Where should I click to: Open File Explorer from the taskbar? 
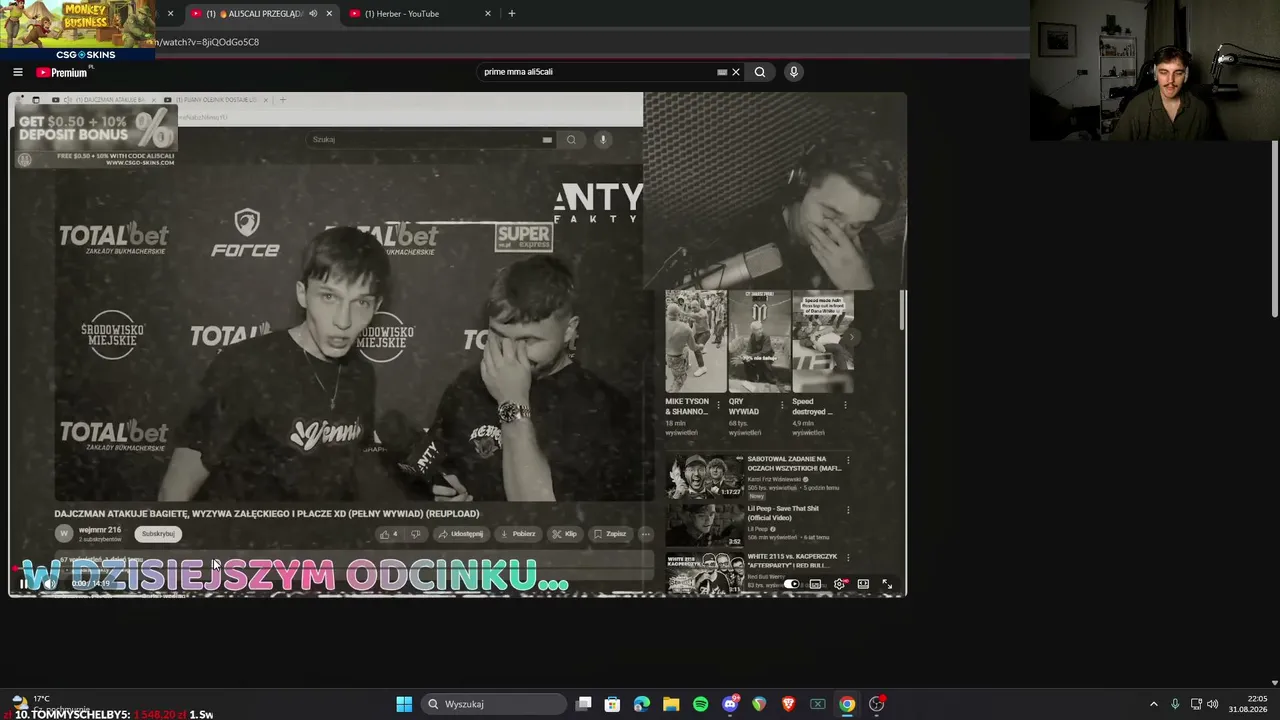(x=671, y=704)
